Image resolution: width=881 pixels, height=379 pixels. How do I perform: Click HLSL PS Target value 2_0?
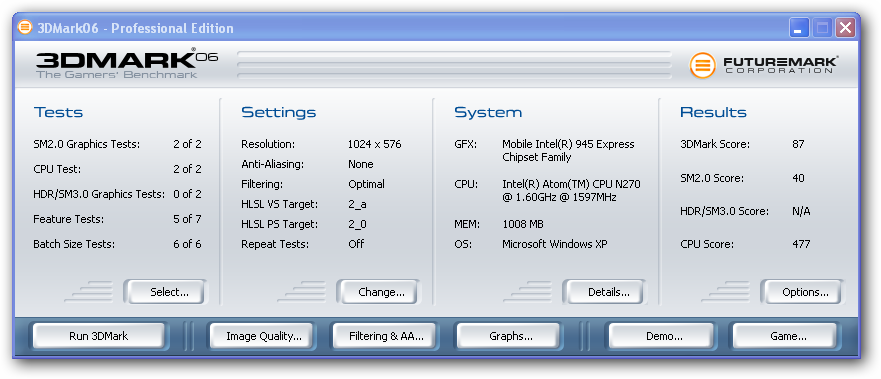tap(357, 224)
